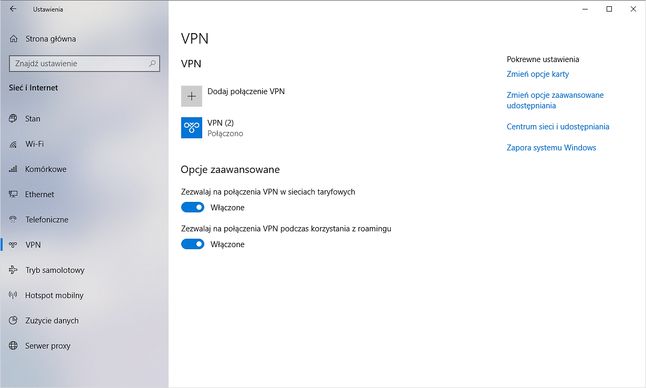The image size is (646, 388).
Task: Click the globe icon for Serwer proxy
Action: [x=13, y=345]
